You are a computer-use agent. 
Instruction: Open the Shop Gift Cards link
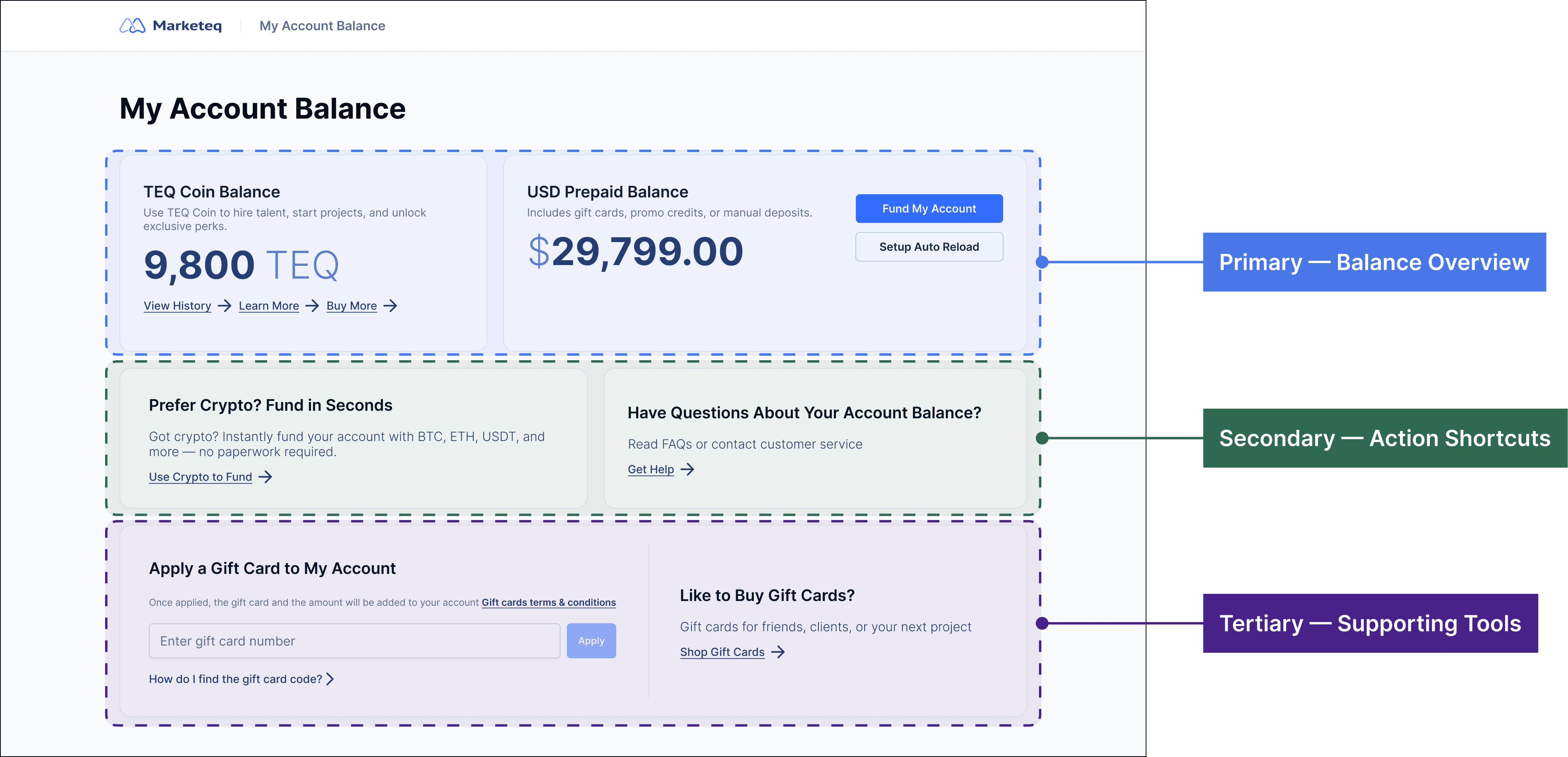722,652
